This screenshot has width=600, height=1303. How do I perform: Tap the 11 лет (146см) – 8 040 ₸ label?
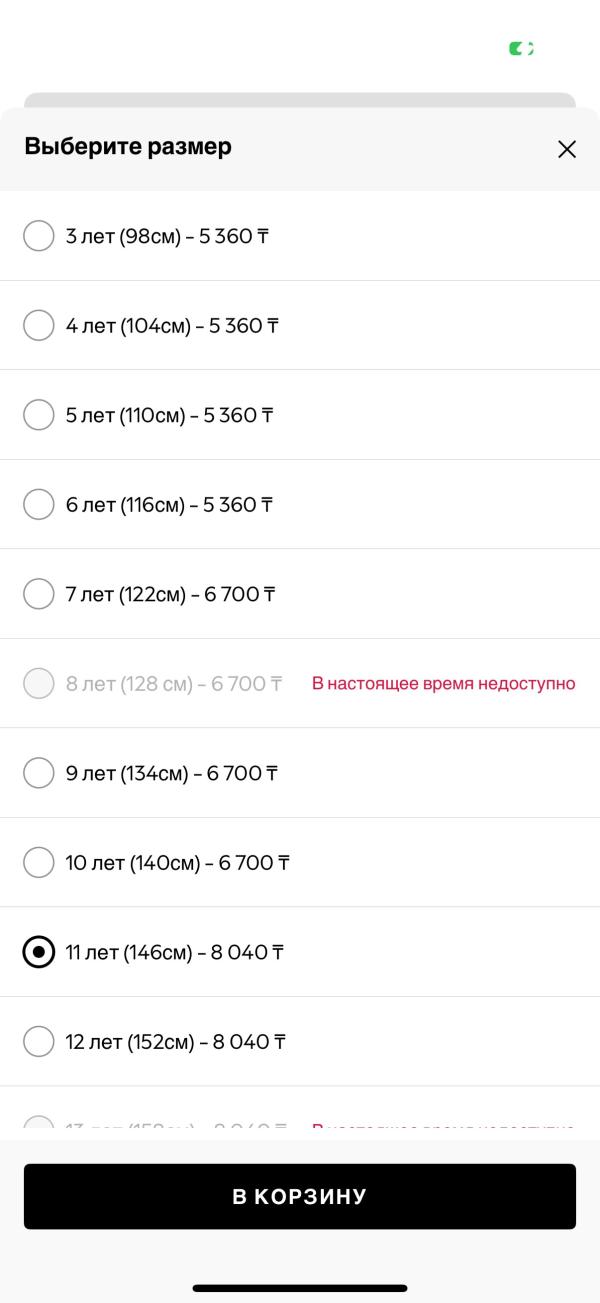(x=174, y=953)
